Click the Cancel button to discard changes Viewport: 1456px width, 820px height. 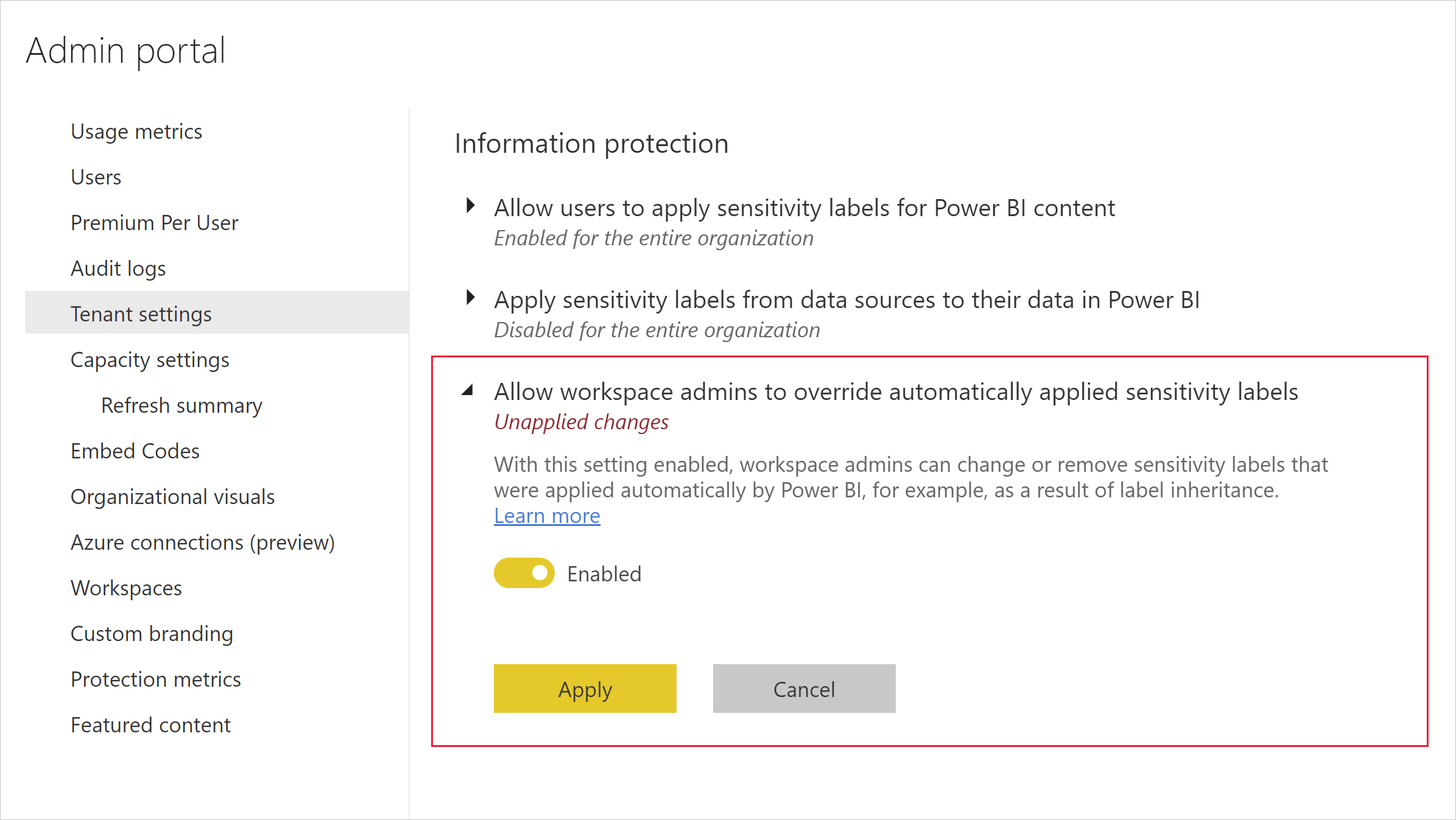point(804,689)
